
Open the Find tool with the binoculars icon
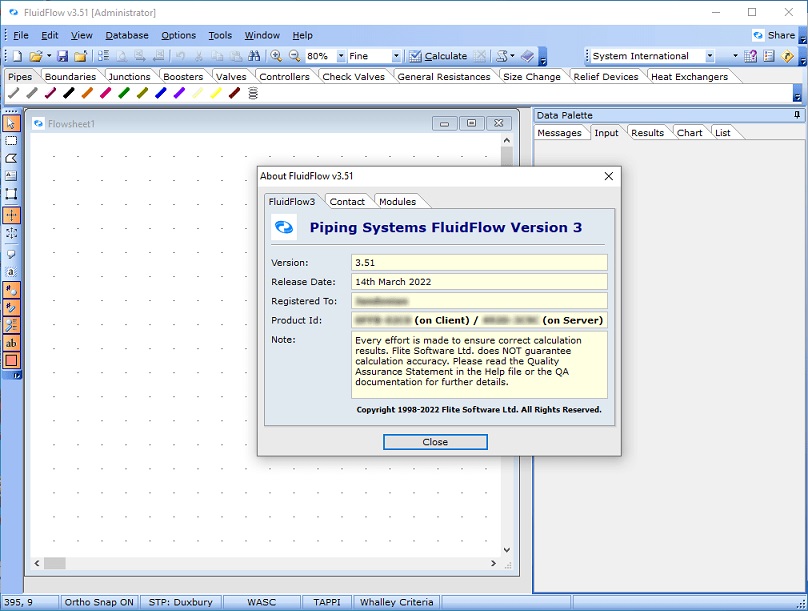(254, 56)
